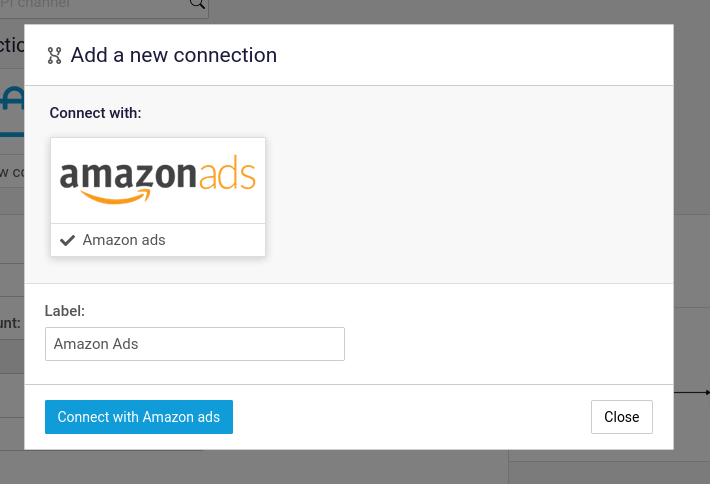710x484 pixels.
Task: Click the orange smile arrow in Amazon logo
Action: 116,197
